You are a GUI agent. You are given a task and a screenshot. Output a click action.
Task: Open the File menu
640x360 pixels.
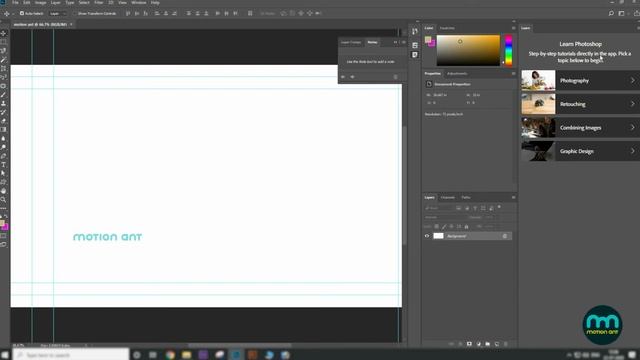tap(15, 2)
